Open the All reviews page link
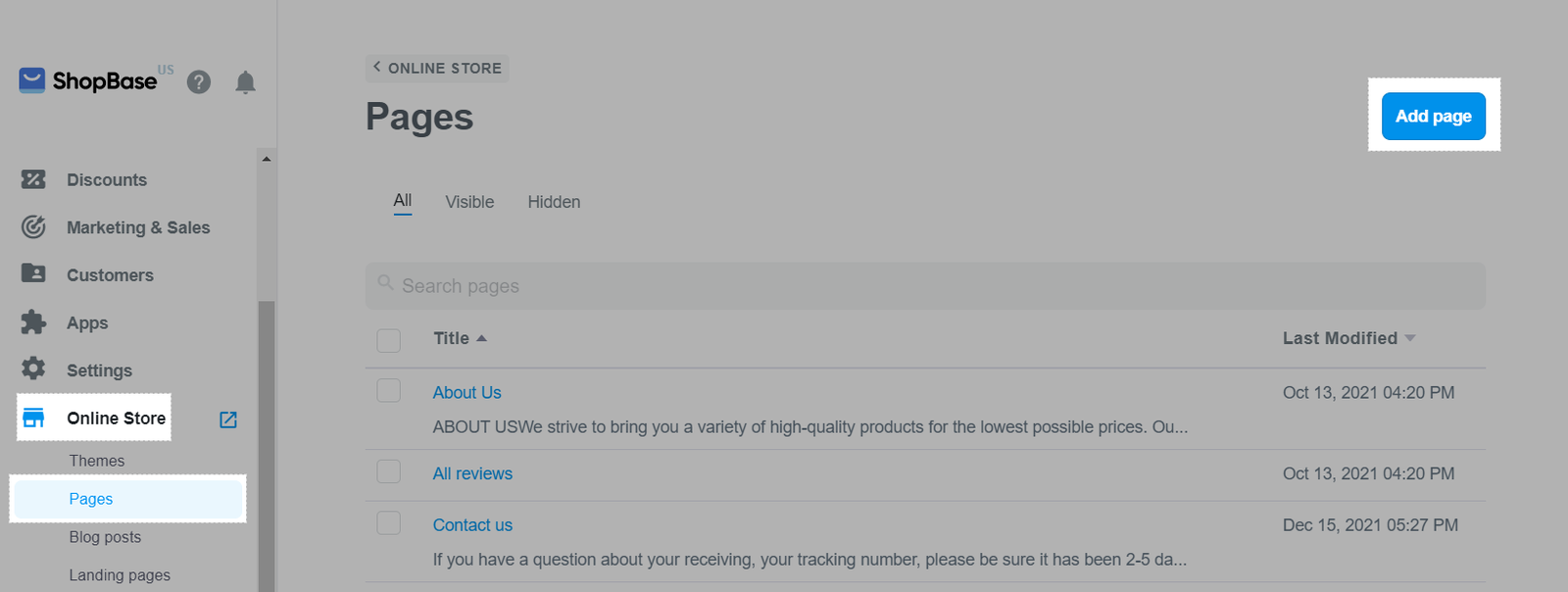 [x=472, y=473]
